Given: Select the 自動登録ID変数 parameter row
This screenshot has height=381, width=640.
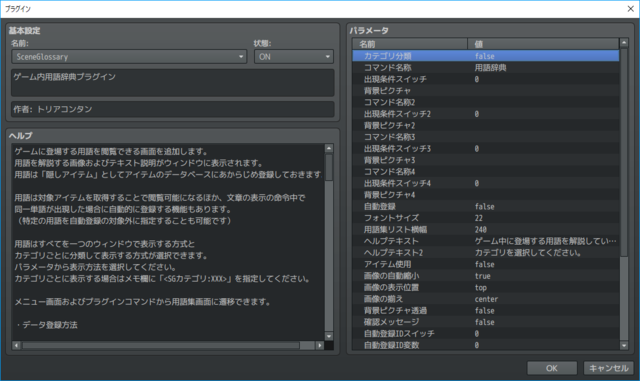Looking at the screenshot, I should 486,345.
